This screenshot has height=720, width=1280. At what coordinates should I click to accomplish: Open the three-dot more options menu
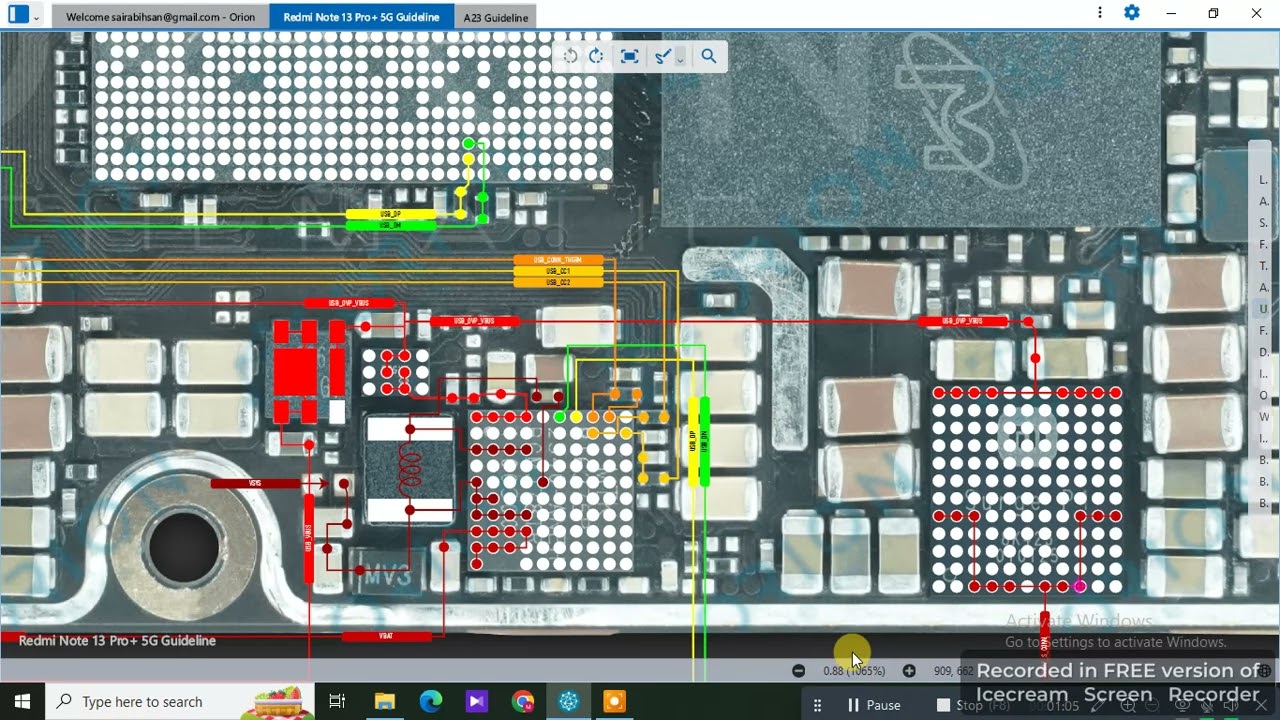coord(1100,13)
